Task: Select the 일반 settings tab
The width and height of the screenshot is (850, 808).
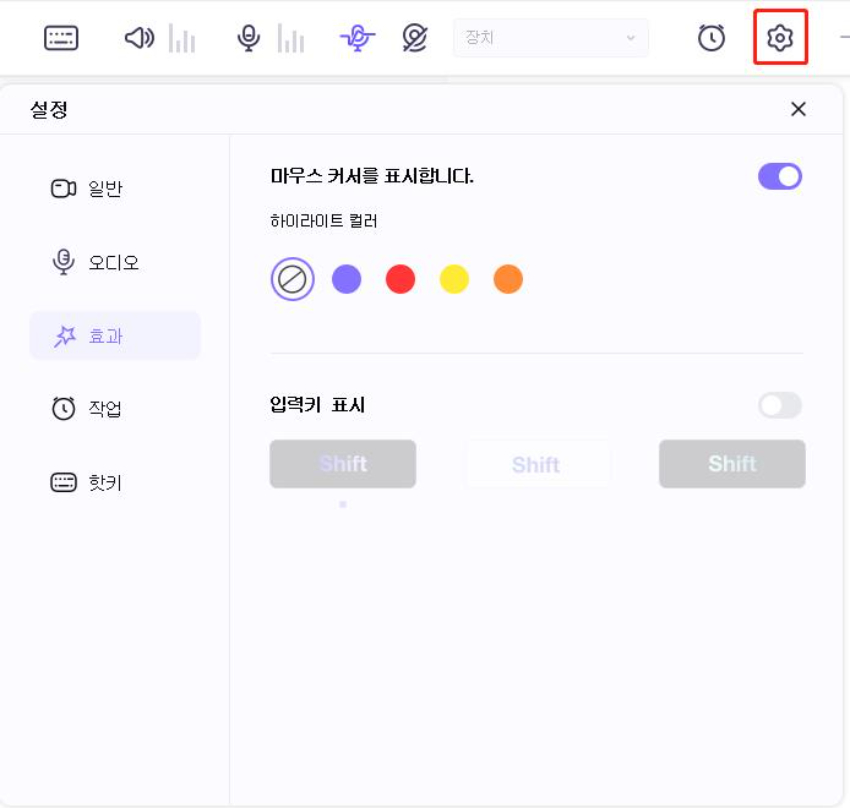Action: [115, 189]
